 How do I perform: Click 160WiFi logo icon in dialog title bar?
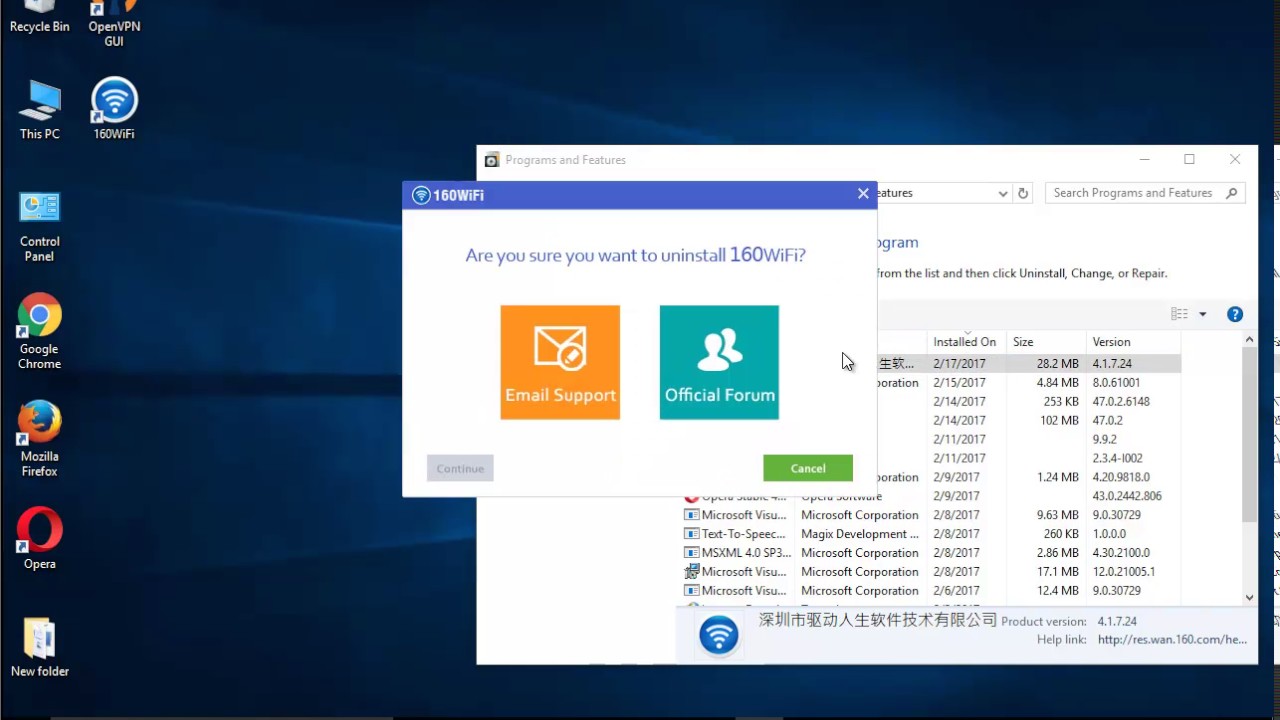pos(421,195)
